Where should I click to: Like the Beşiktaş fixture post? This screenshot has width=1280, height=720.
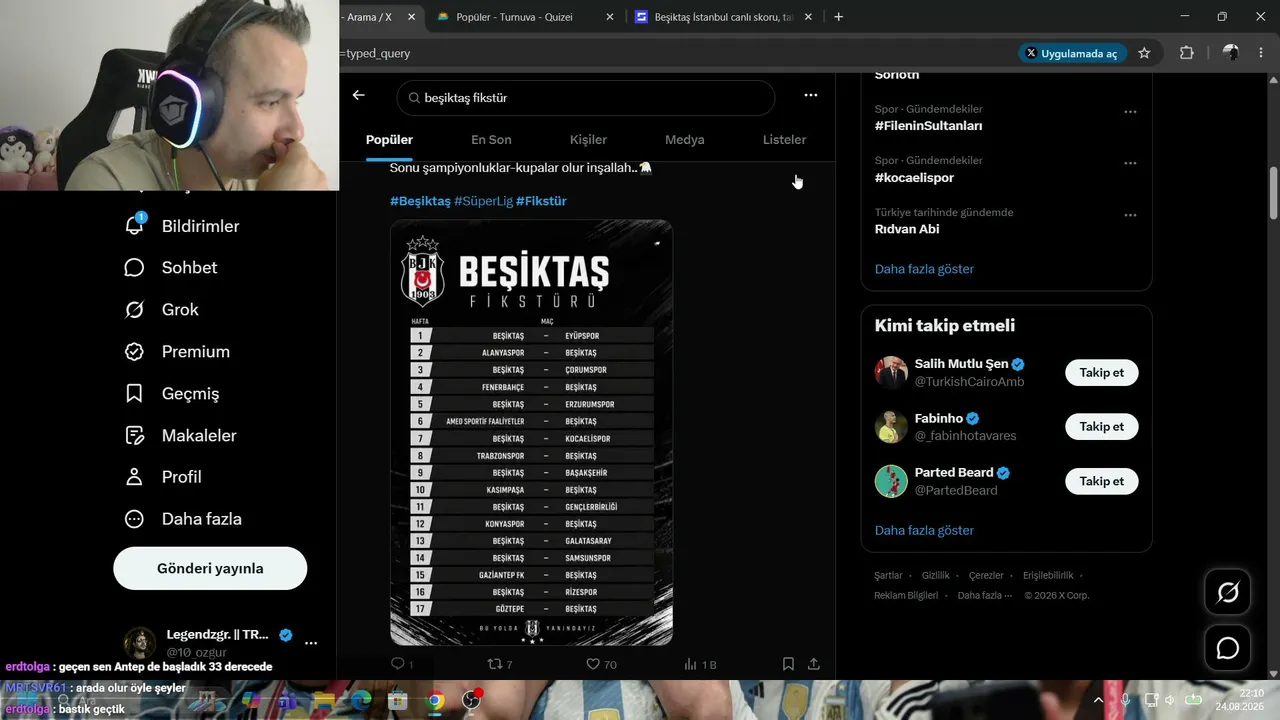pyautogui.click(x=601, y=664)
